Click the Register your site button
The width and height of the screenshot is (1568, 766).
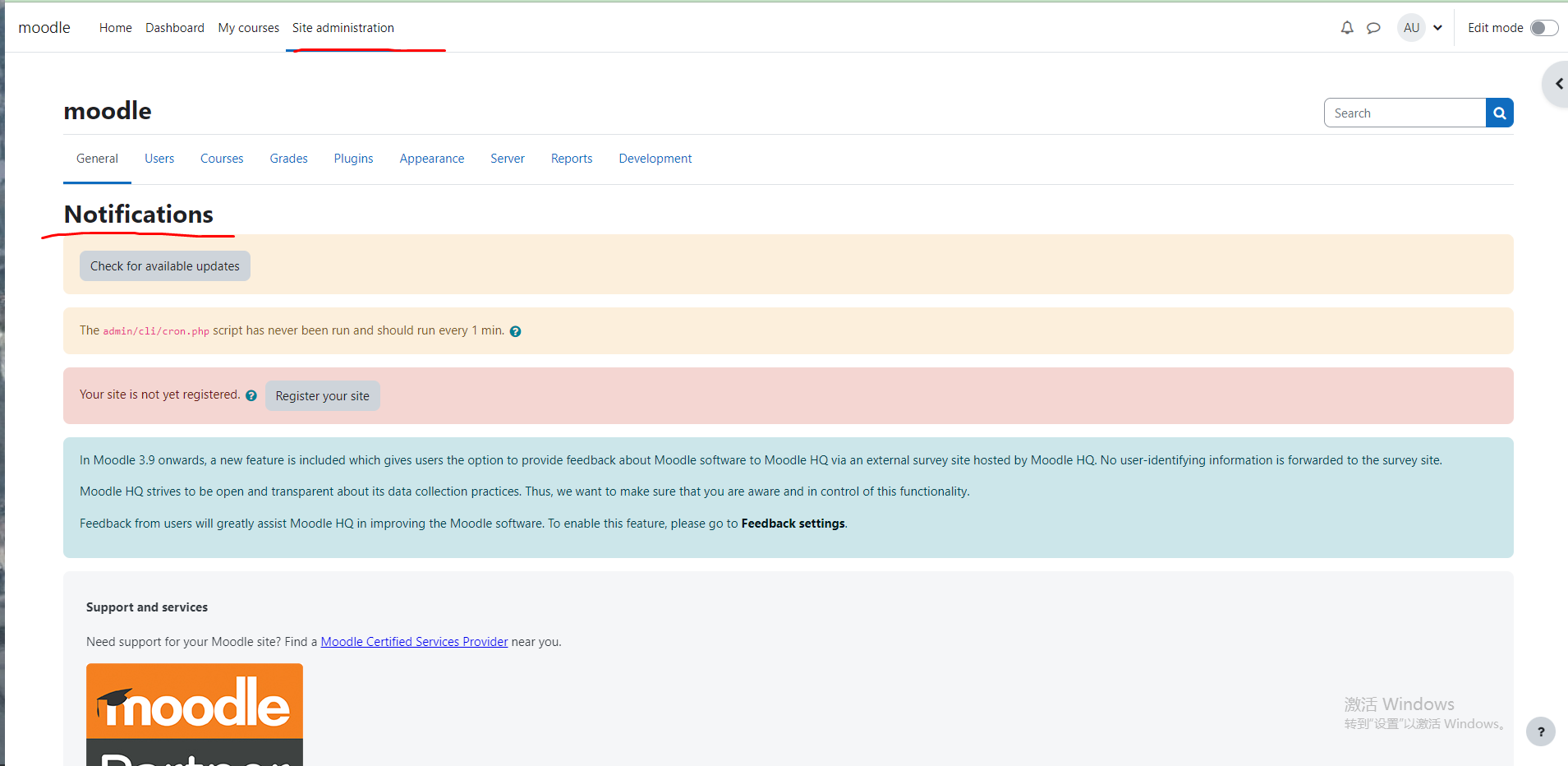point(322,395)
